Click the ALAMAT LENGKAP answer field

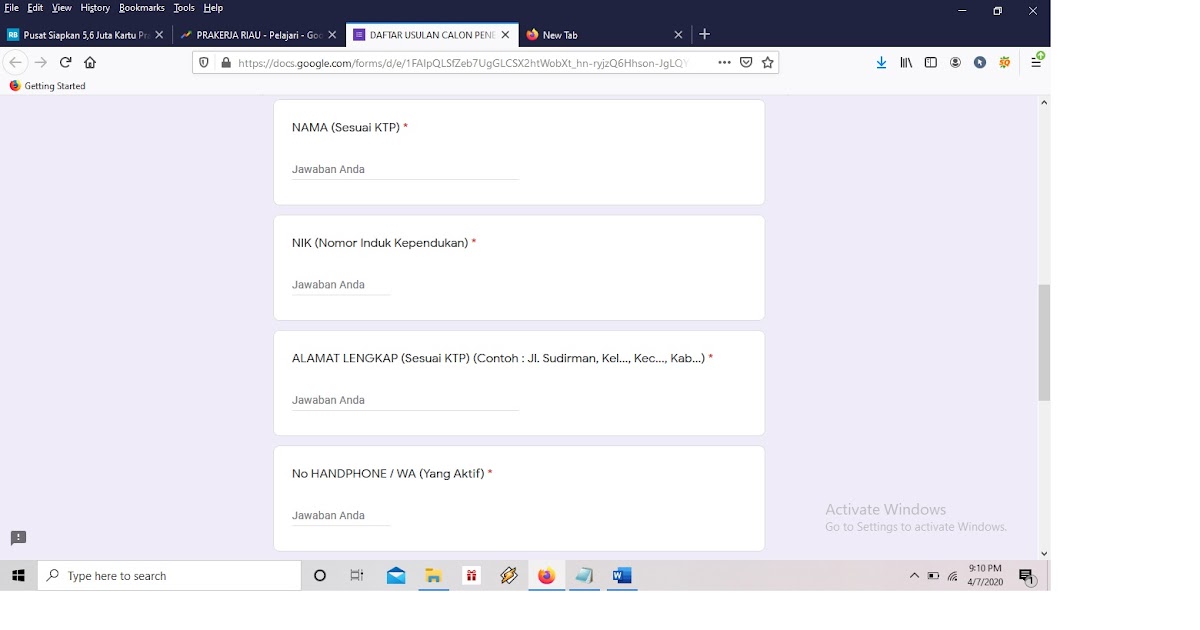[x=405, y=400]
